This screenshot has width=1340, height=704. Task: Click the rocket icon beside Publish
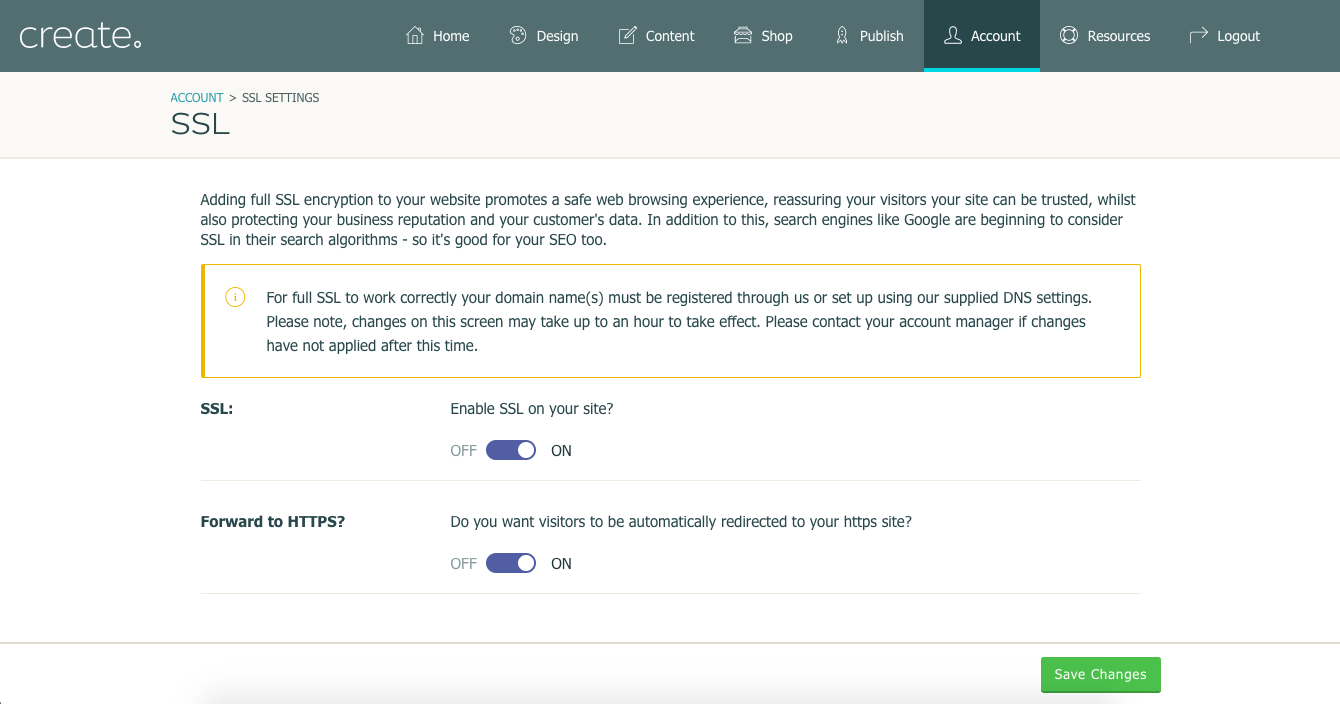pyautogui.click(x=842, y=36)
